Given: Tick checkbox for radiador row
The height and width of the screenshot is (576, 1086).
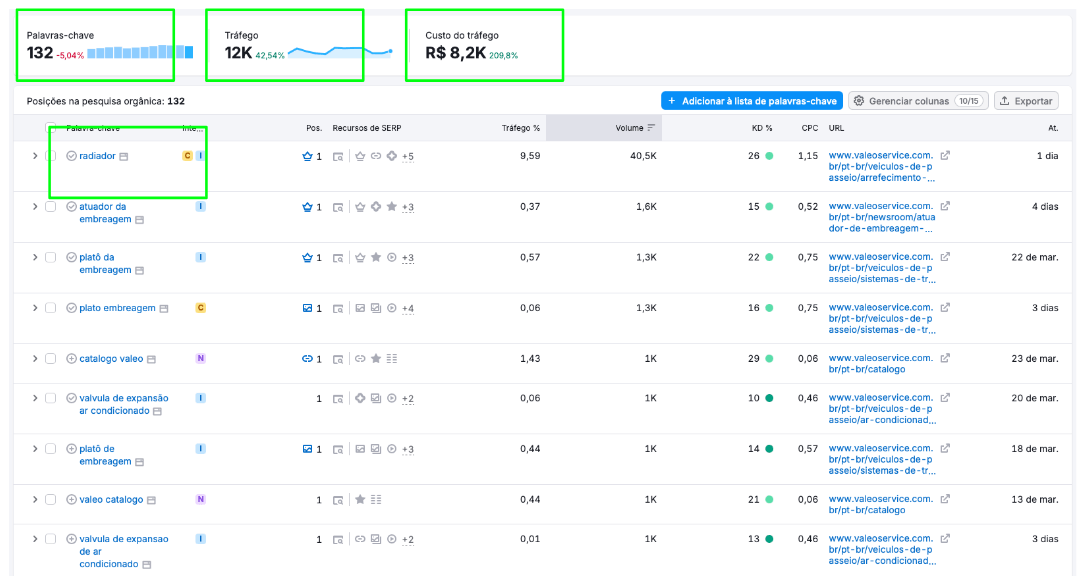Looking at the screenshot, I should [51, 156].
